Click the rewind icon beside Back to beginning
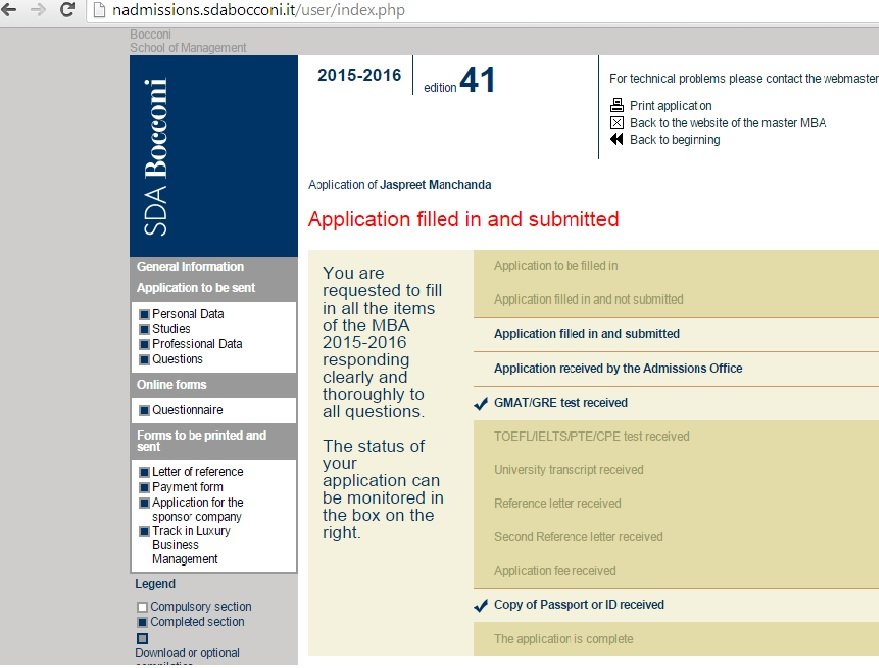The width and height of the screenshot is (879, 668). tap(616, 140)
